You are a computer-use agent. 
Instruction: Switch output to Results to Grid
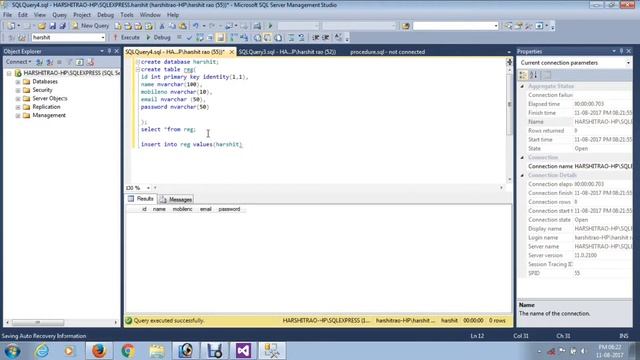[268, 38]
